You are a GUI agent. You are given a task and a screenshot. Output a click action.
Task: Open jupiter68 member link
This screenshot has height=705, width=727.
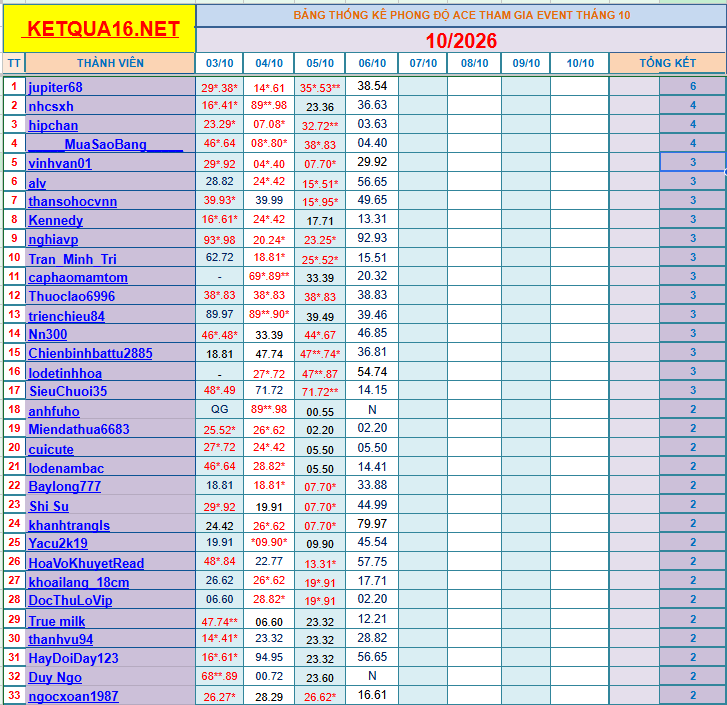point(55,87)
